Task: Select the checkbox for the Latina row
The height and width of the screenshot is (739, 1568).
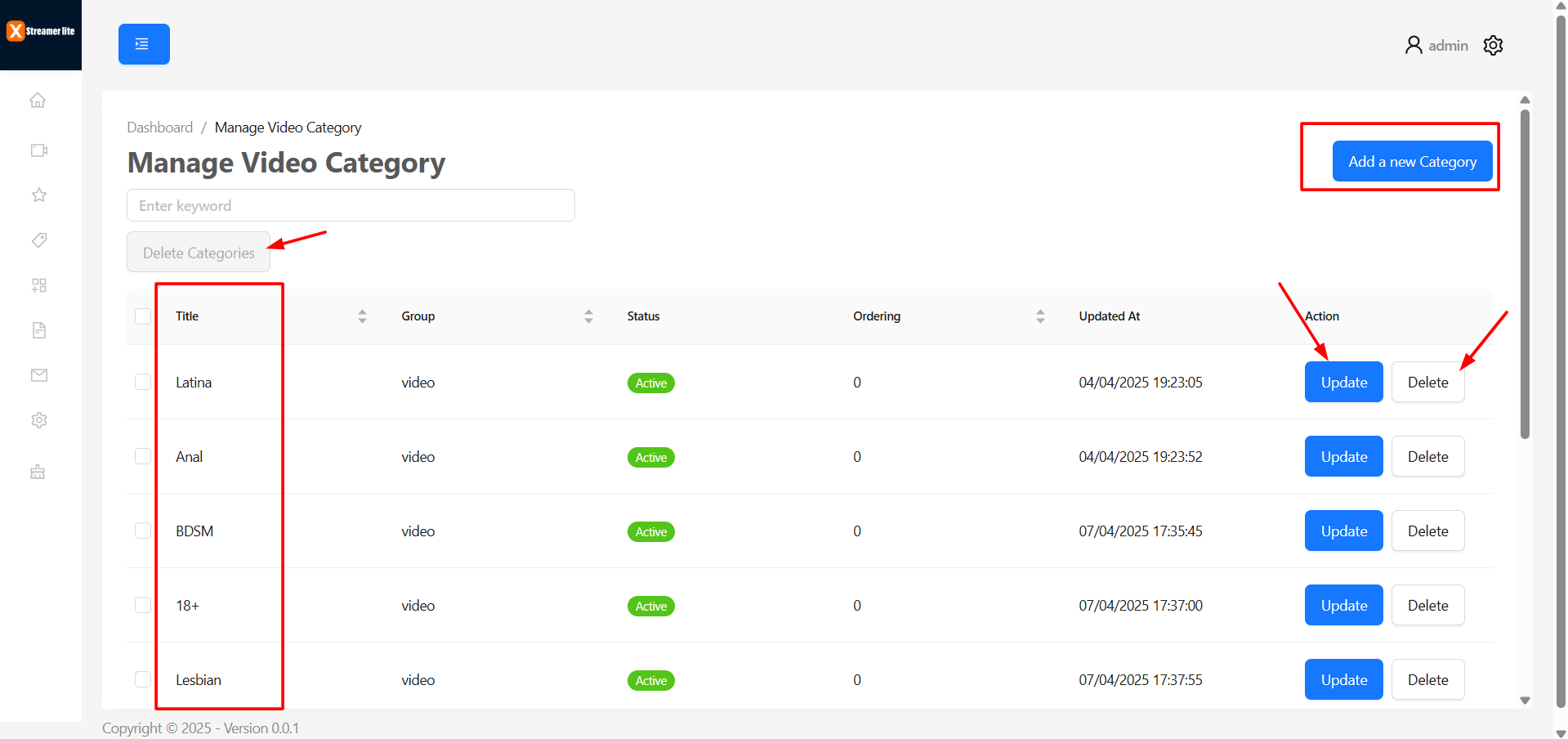Action: [x=143, y=383]
